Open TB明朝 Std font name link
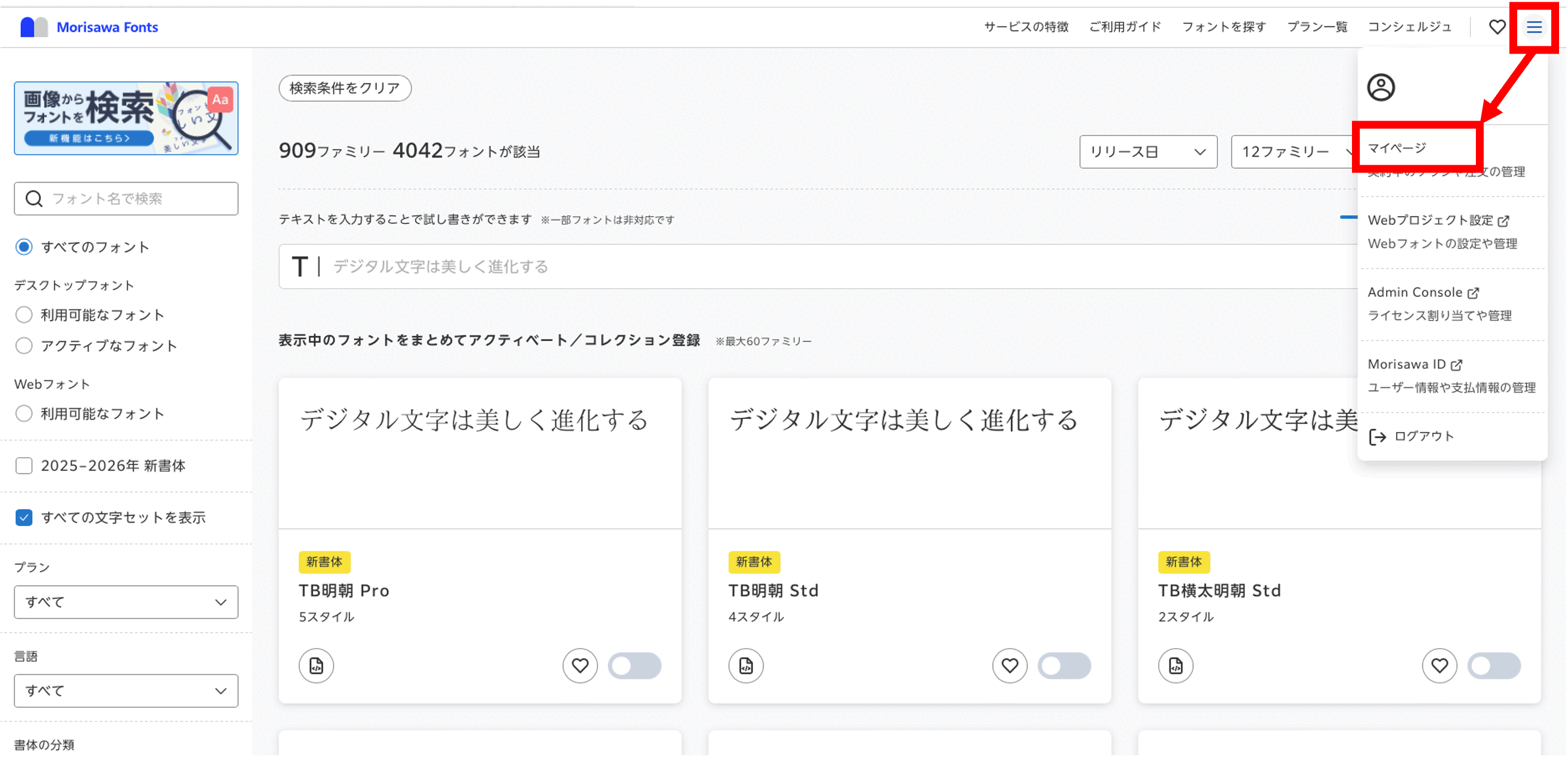This screenshot has width=1568, height=757. coord(773,590)
